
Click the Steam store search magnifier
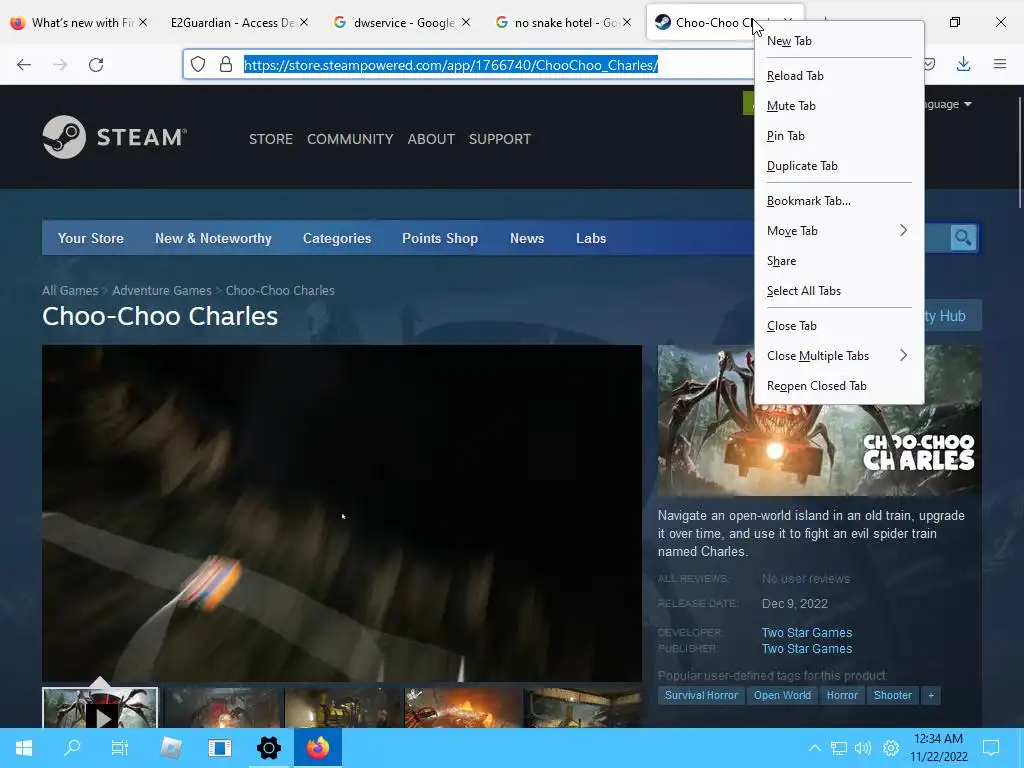(x=963, y=238)
